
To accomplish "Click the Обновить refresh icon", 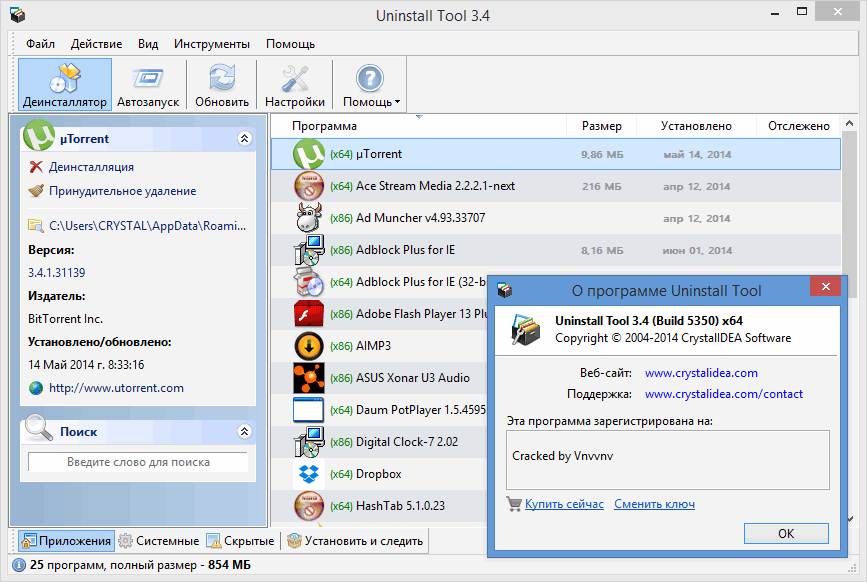I will pyautogui.click(x=222, y=78).
